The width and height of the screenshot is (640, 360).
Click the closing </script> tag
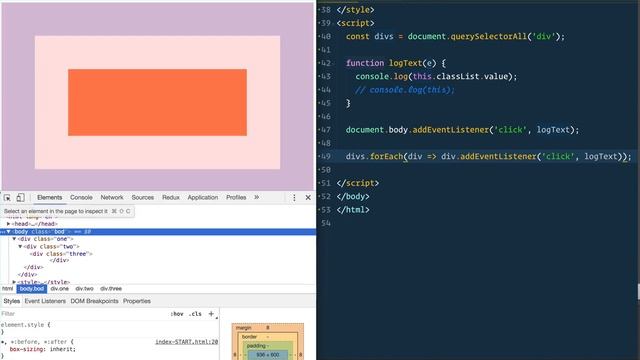pyautogui.click(x=358, y=183)
